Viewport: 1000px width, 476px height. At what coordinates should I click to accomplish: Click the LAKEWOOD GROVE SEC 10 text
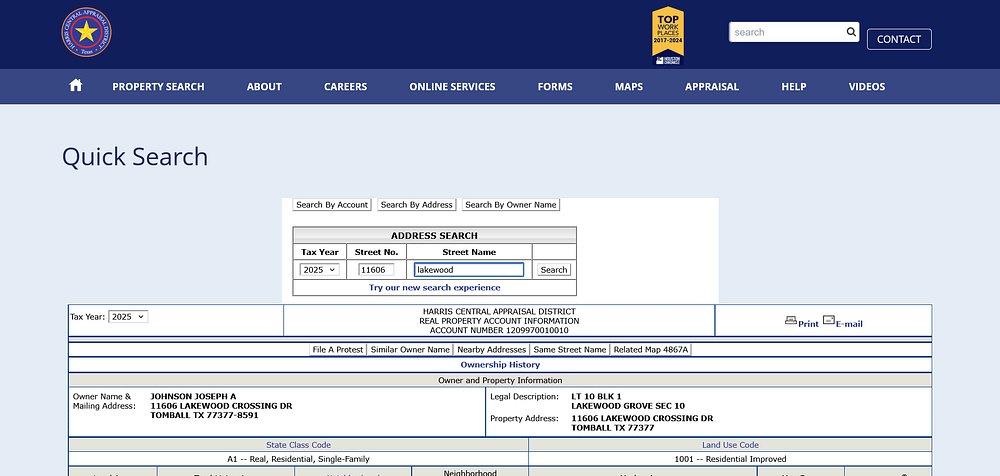pyautogui.click(x=628, y=406)
